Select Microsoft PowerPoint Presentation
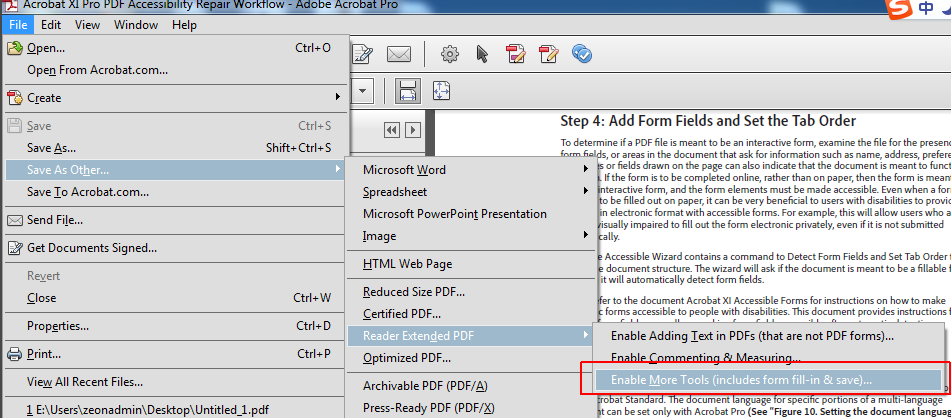This screenshot has width=951, height=418. [471, 214]
